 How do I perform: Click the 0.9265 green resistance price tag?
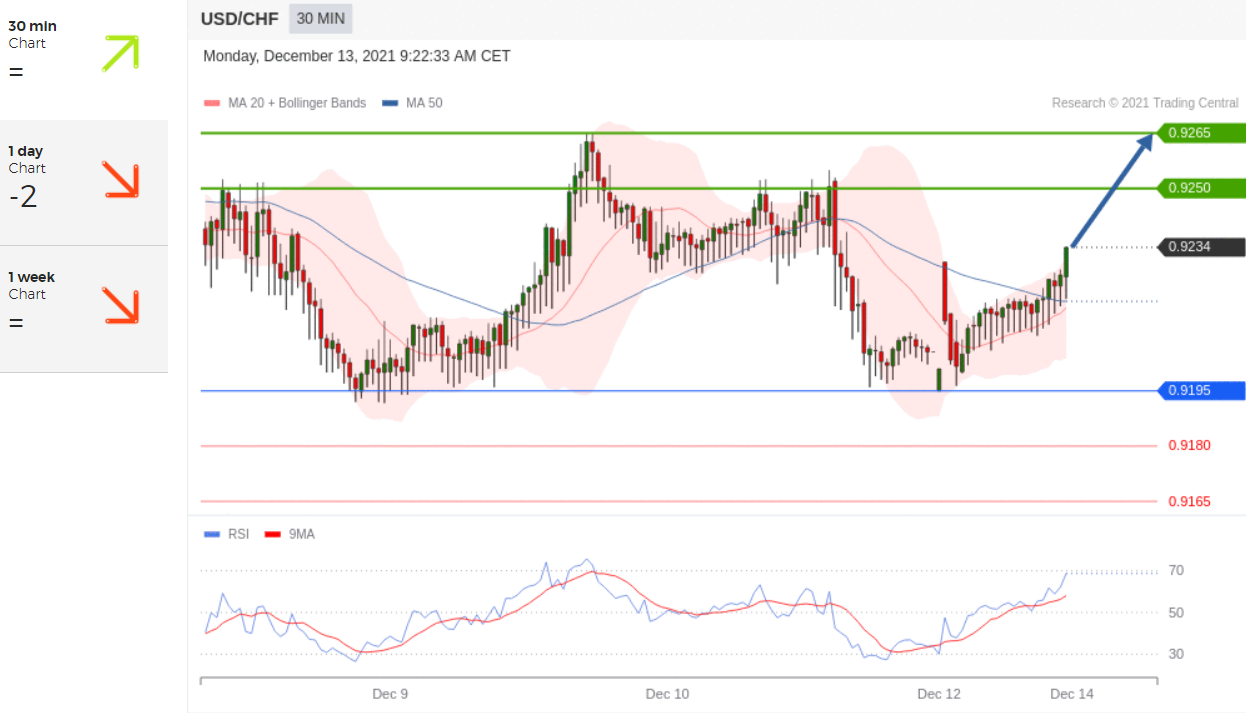pyautogui.click(x=1200, y=133)
